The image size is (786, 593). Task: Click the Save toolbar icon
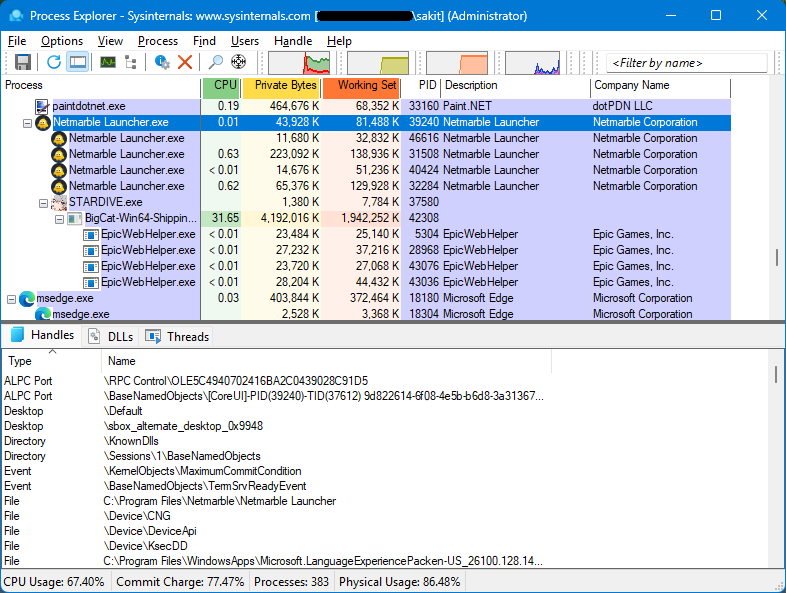coord(23,62)
